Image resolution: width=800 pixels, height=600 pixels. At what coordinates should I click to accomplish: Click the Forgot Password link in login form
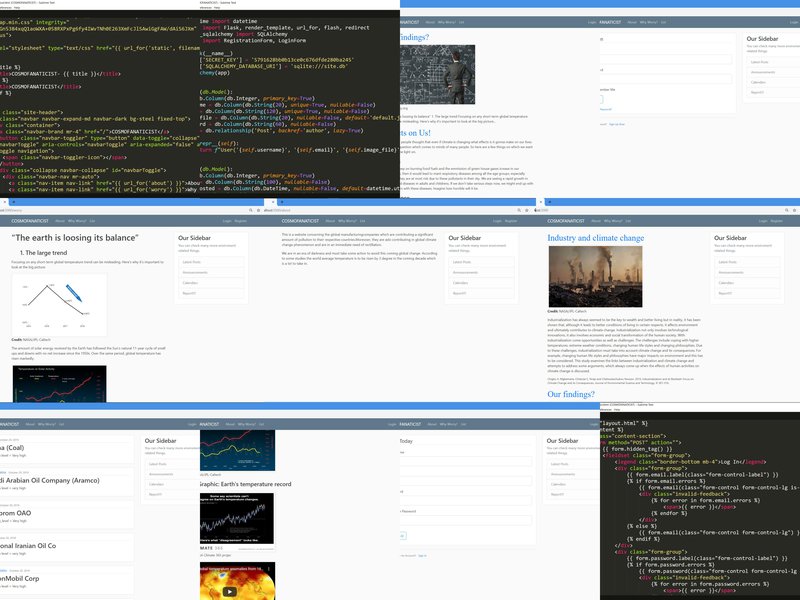click(604, 109)
